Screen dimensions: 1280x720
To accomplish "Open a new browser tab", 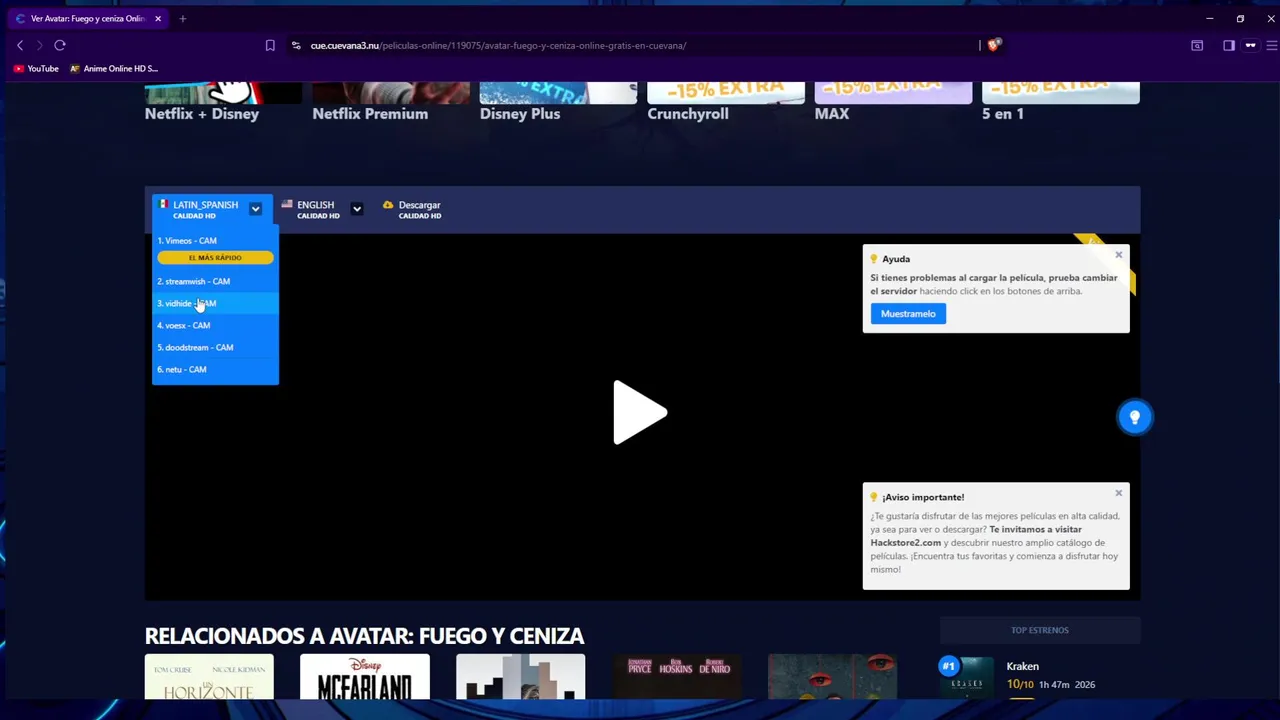I will tap(182, 18).
